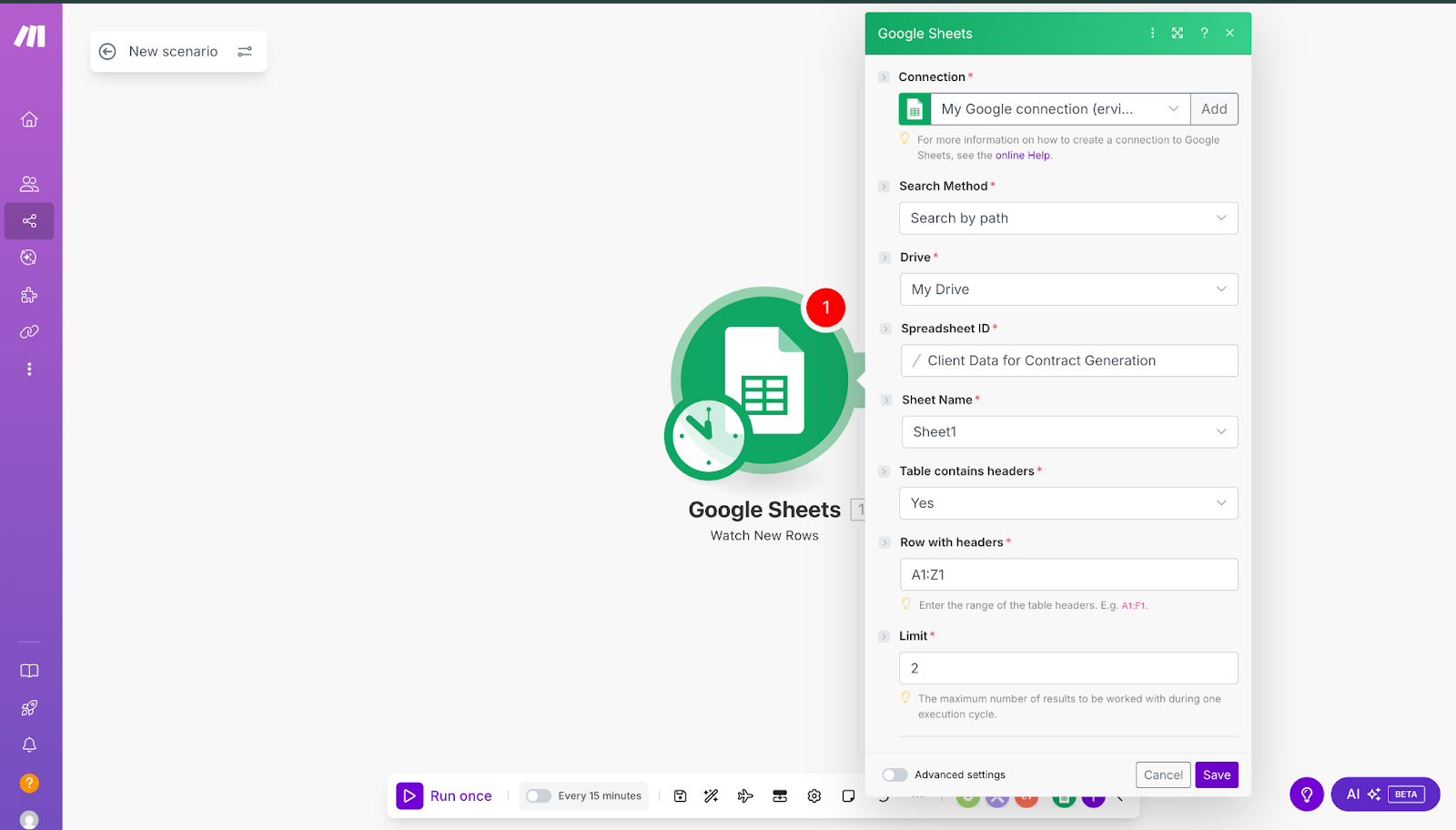Toggle Advanced settings switch

coord(895,775)
